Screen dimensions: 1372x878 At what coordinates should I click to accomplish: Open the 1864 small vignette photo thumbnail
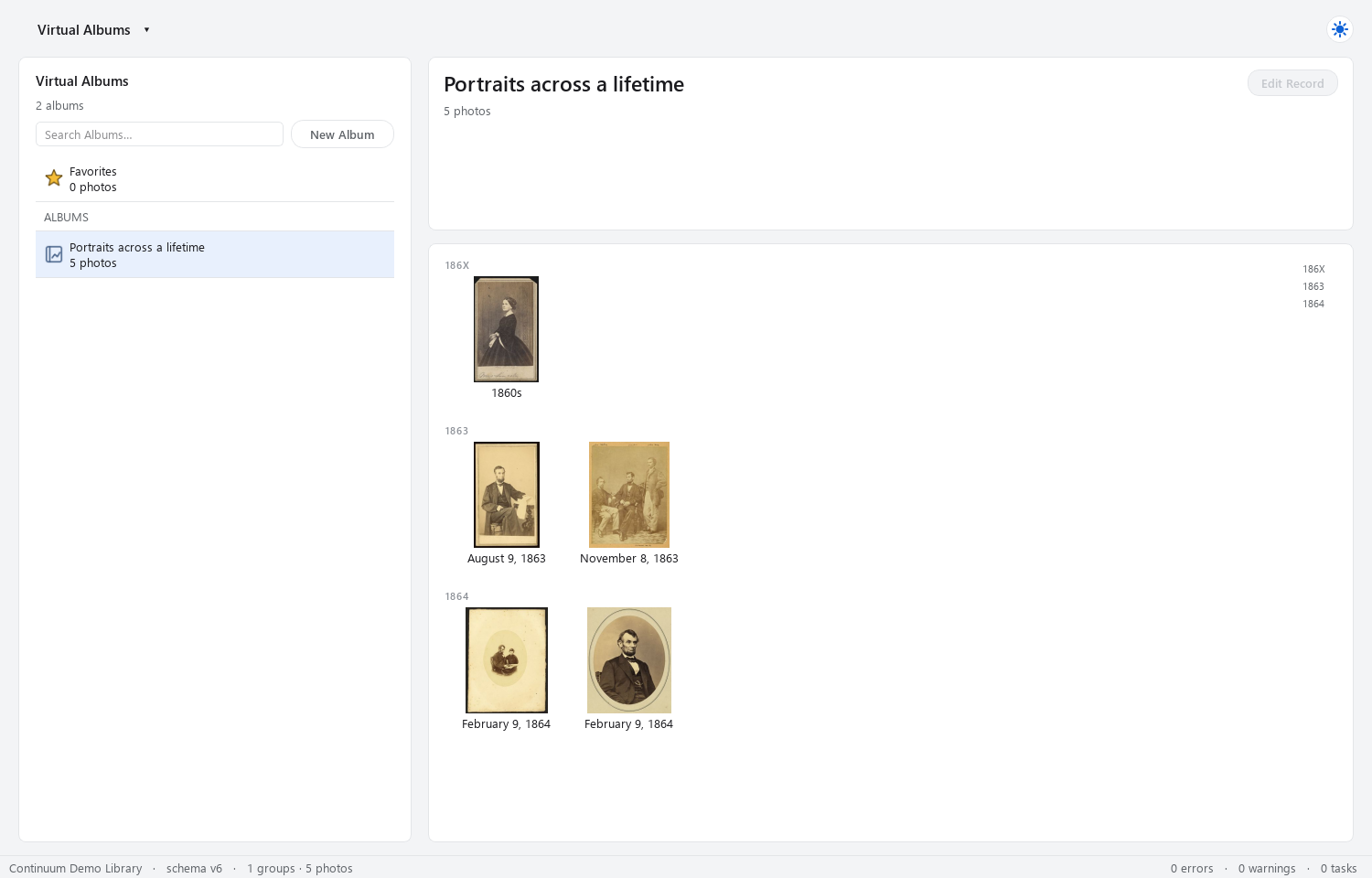[506, 660]
